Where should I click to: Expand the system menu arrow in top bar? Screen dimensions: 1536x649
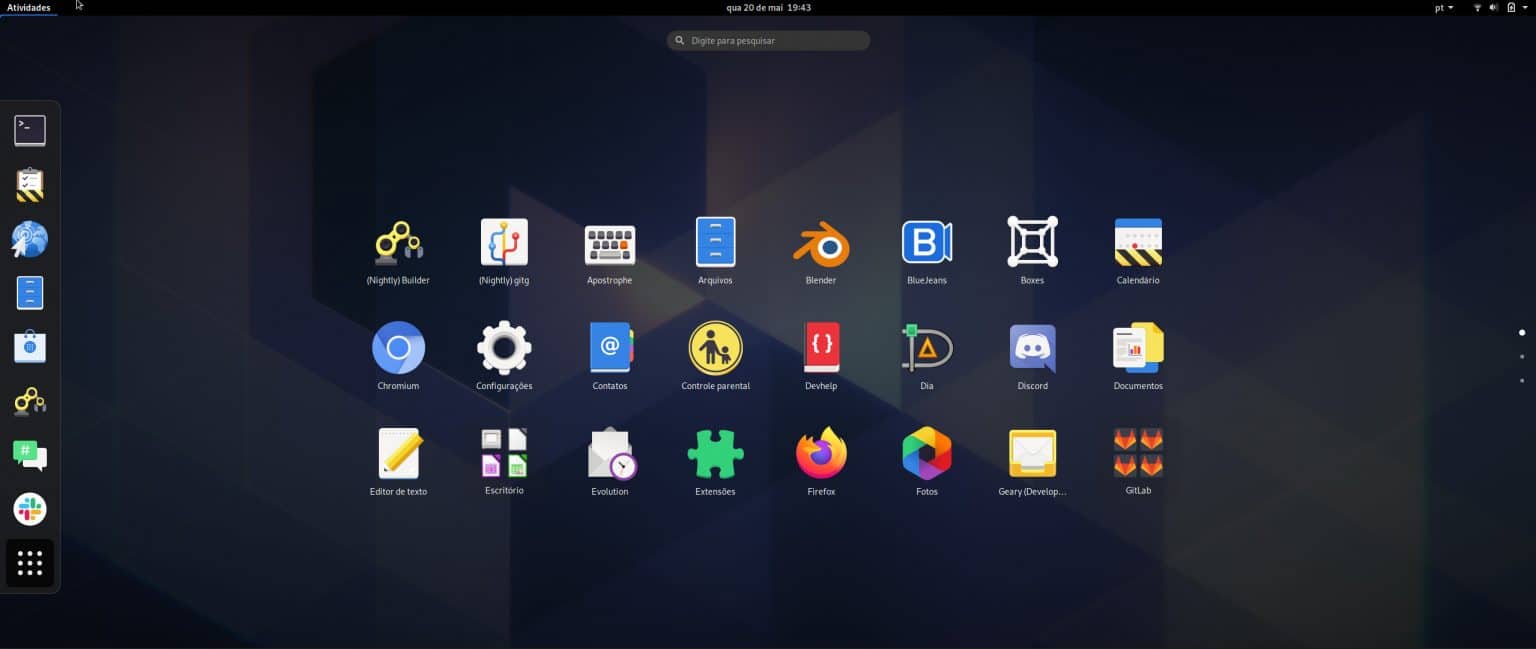coord(1527,7)
